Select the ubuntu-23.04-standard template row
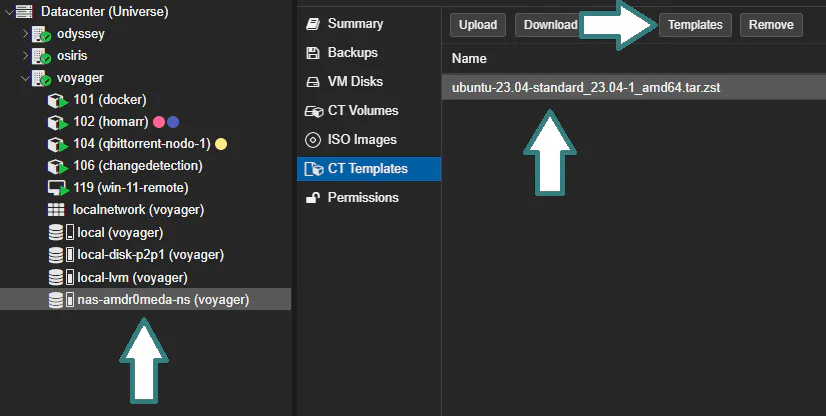Image resolution: width=826 pixels, height=416 pixels. point(634,87)
